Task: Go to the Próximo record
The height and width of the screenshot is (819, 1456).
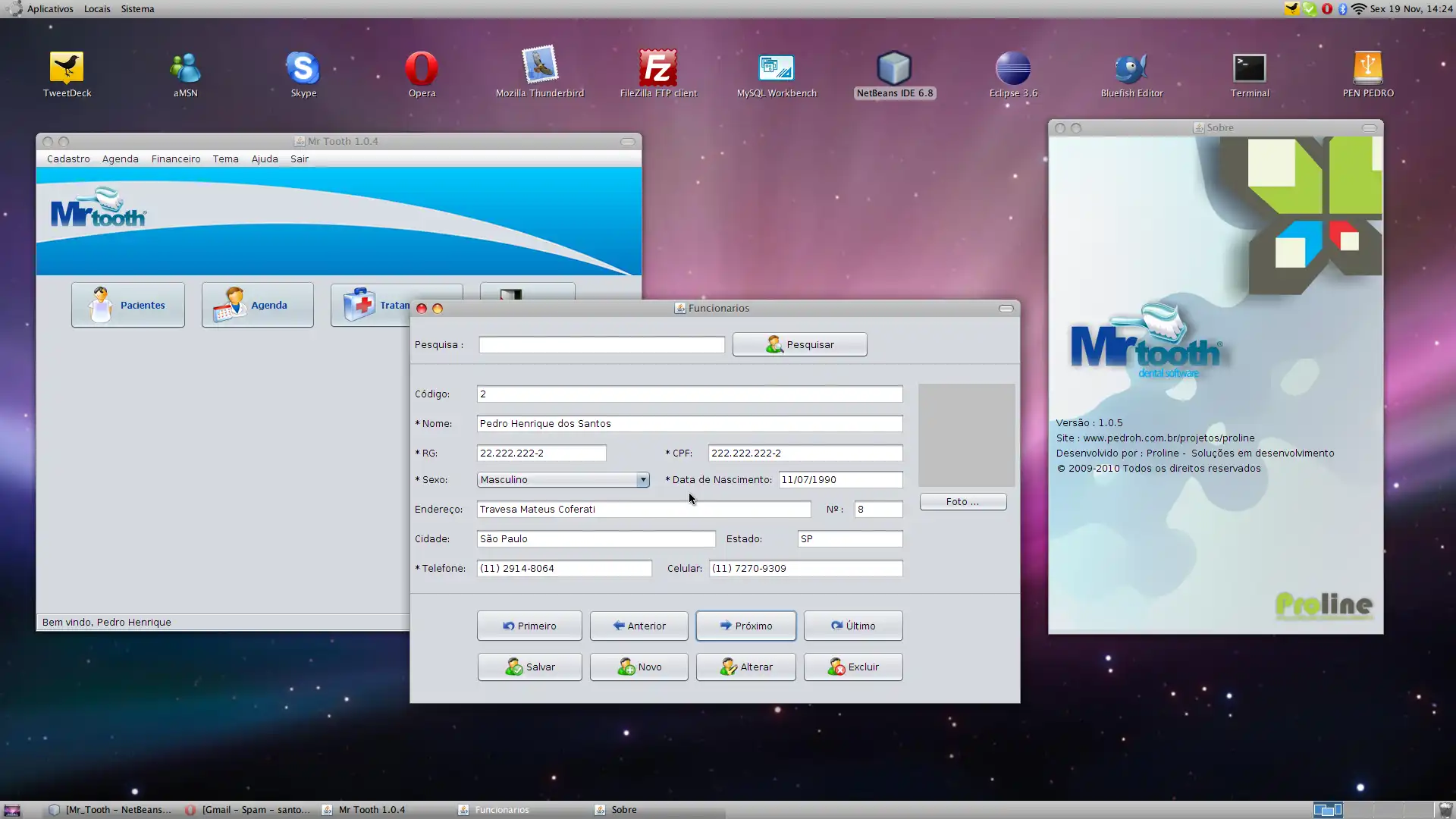Action: click(745, 626)
